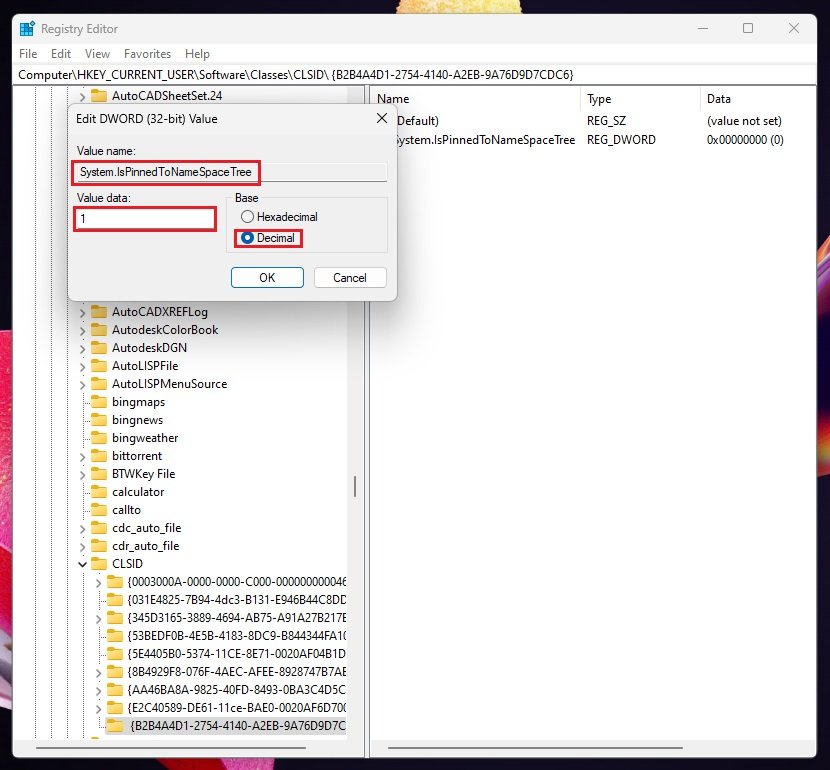Expand the AutoLISPMenuSource key
Image resolution: width=830 pixels, height=770 pixels.
(x=82, y=384)
